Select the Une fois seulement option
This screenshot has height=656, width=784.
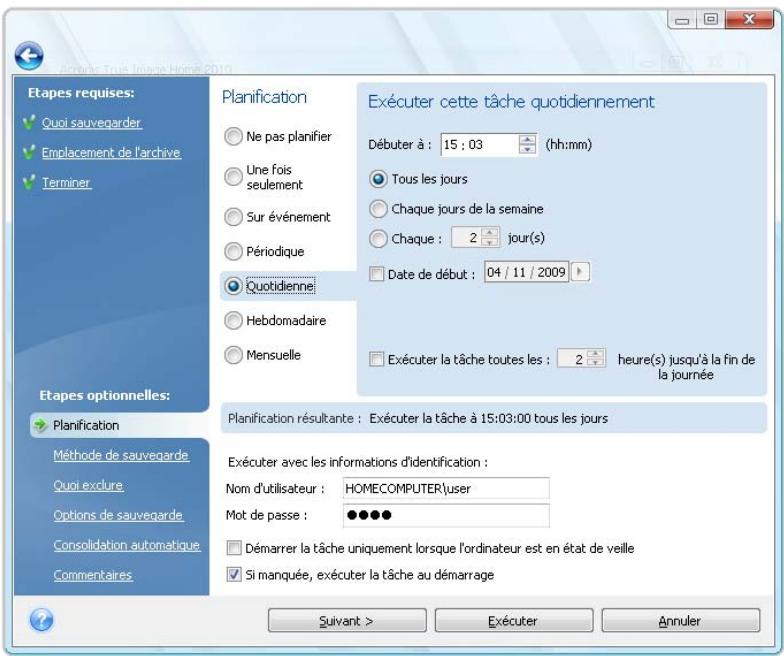(233, 176)
